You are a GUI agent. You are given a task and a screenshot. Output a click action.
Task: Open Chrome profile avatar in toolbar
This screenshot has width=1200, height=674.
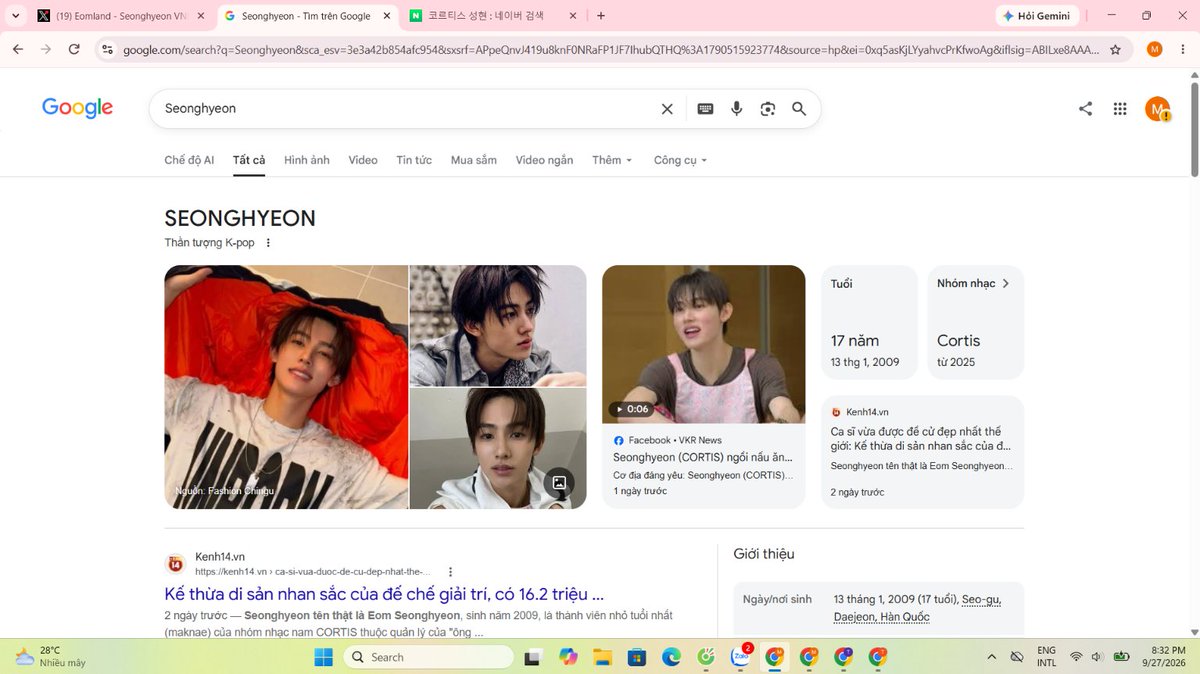1154,49
